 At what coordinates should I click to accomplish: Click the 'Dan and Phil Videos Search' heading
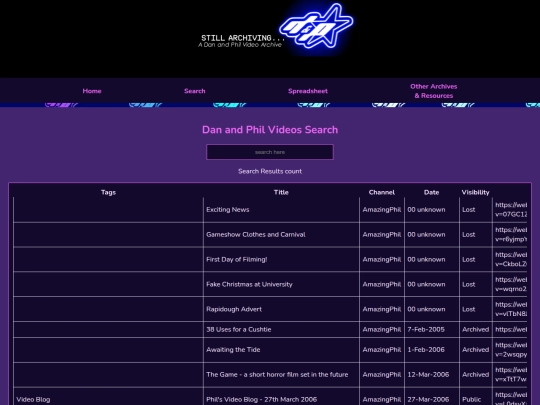(270, 129)
